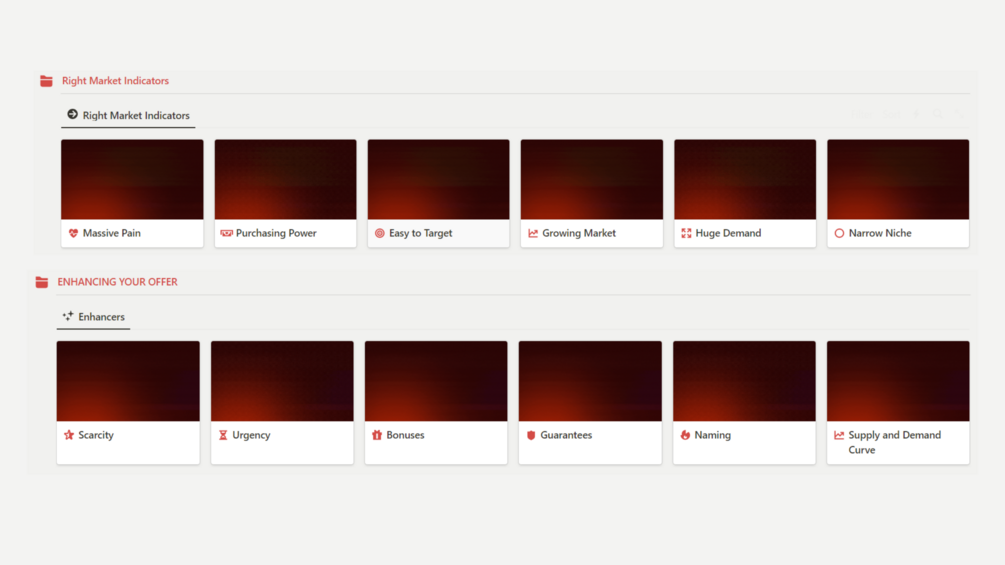Open the Supply and Demand Curve card title
This screenshot has width=1005, height=565.
coord(895,443)
